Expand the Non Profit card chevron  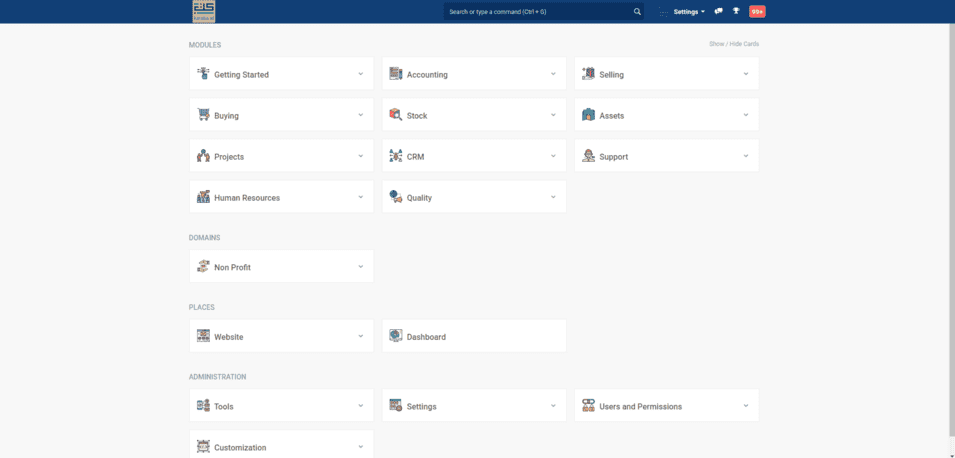(x=361, y=266)
